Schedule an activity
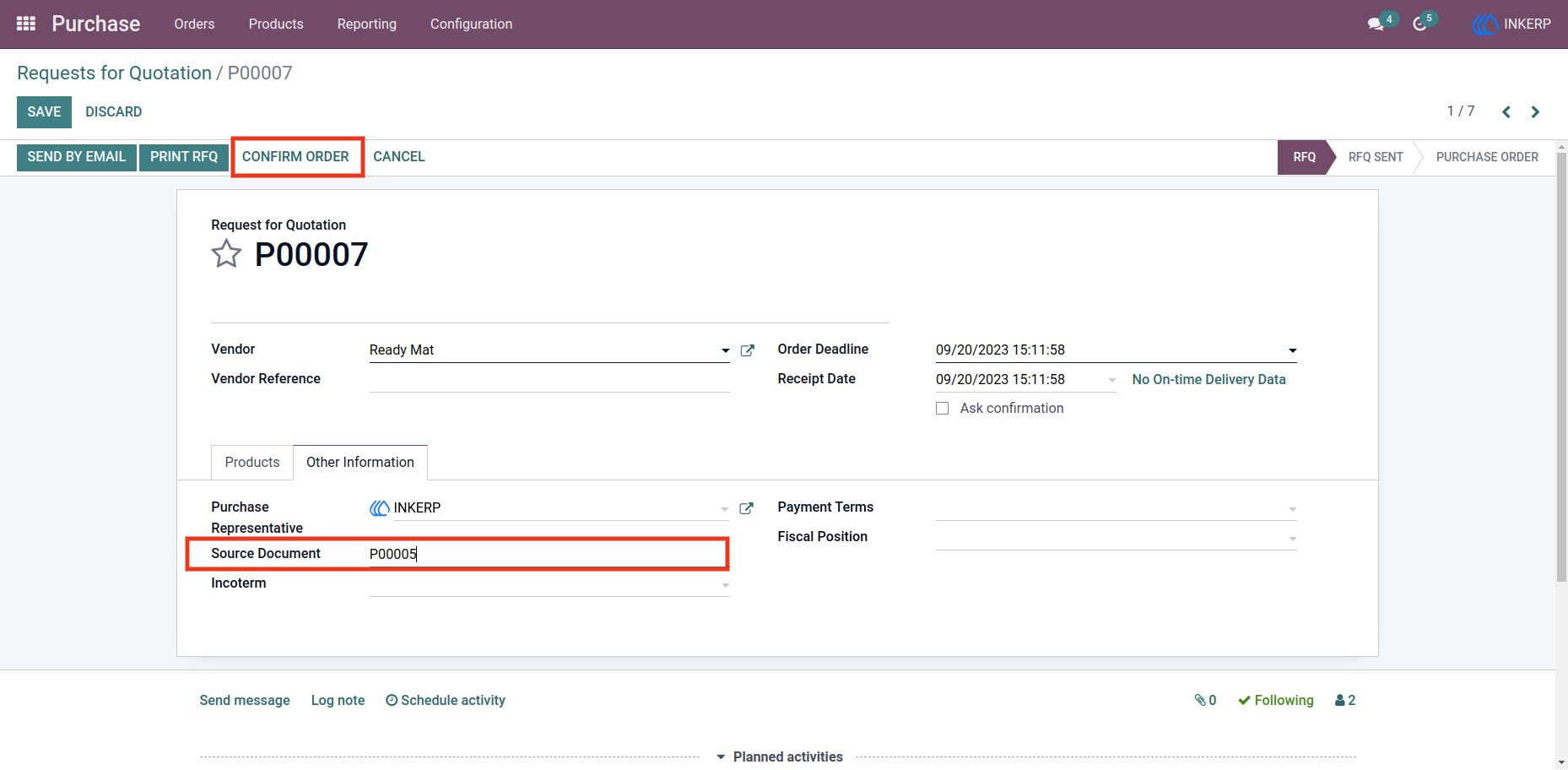1568x770 pixels. coord(446,700)
